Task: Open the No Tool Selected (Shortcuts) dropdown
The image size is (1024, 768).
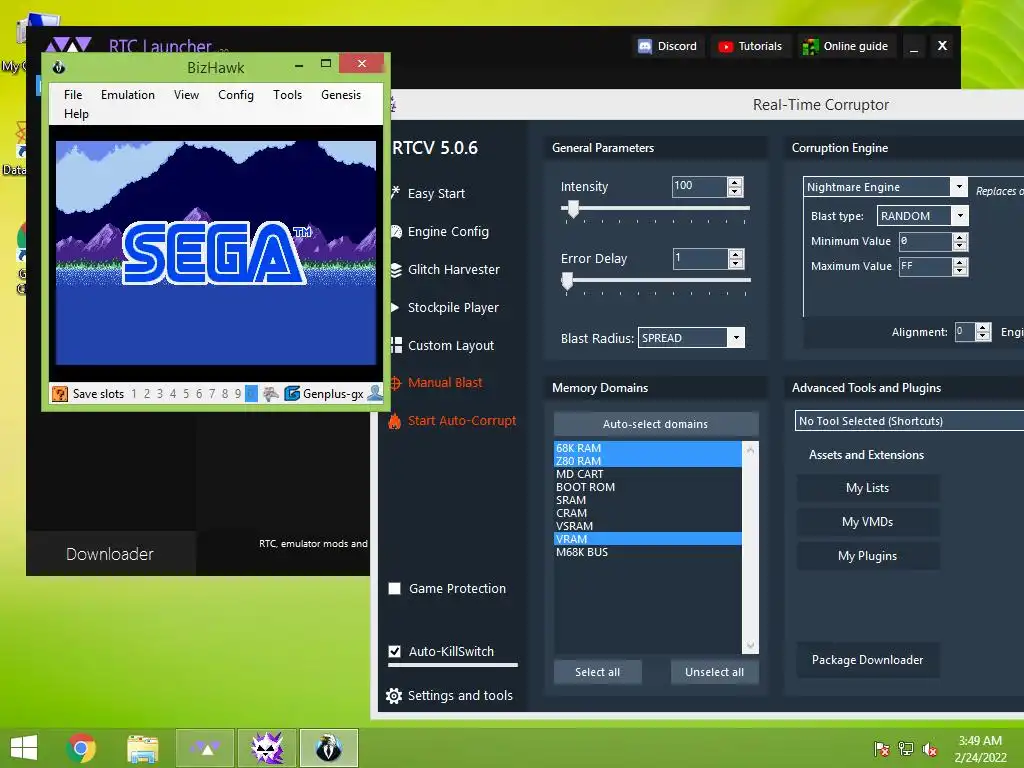Action: (x=909, y=421)
